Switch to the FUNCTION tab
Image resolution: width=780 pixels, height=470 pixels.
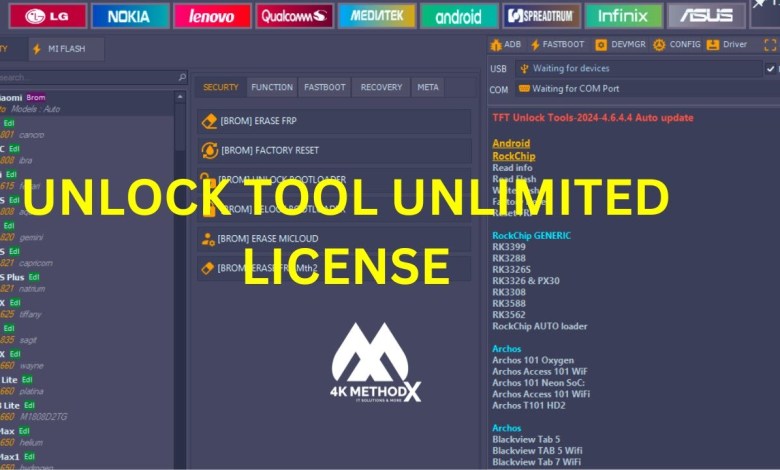coord(272,87)
